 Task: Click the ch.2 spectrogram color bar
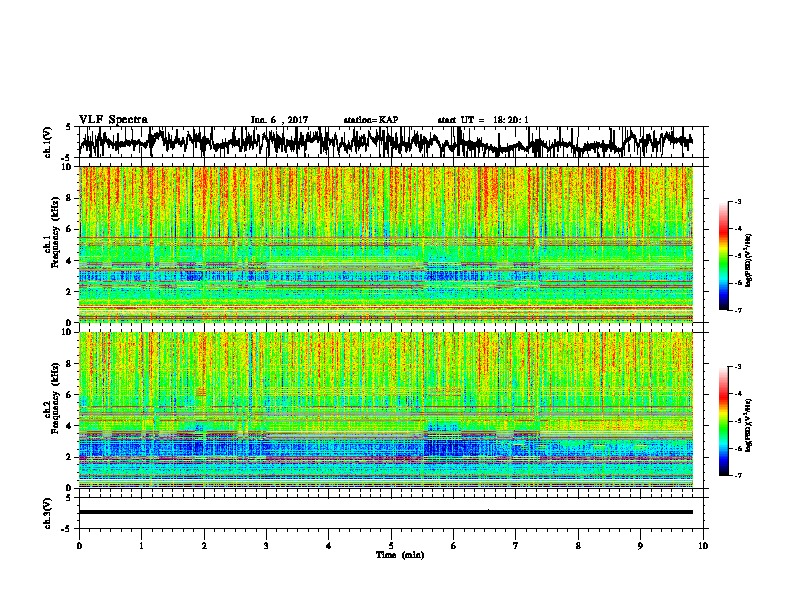pos(723,421)
